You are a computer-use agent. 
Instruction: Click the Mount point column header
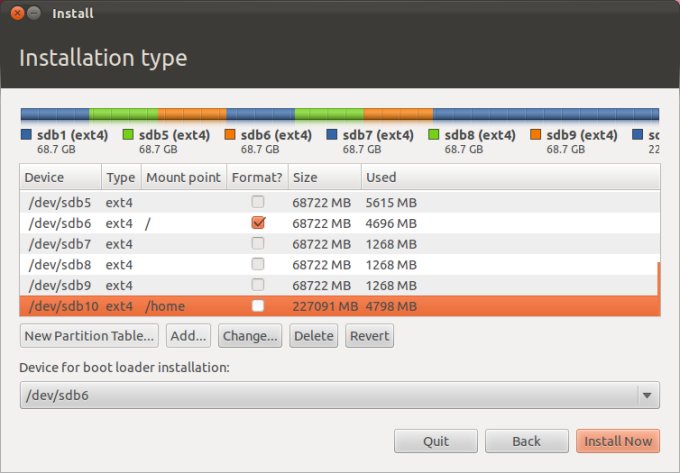pyautogui.click(x=183, y=177)
